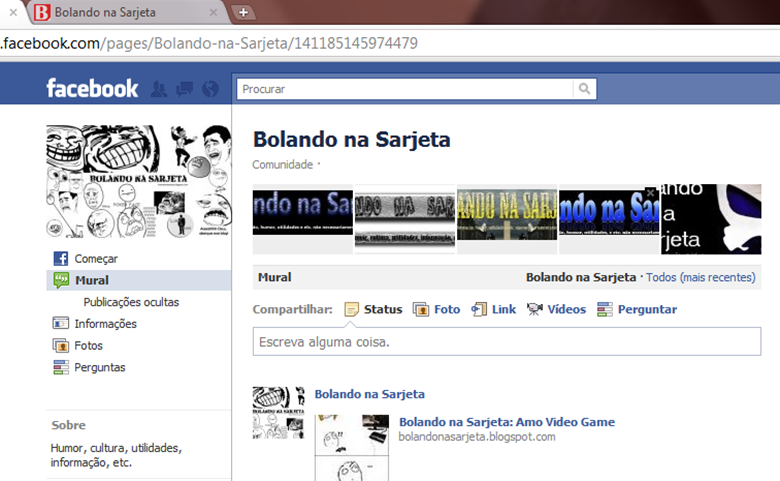
Task: Click the browser address bar URL
Action: [x=209, y=43]
